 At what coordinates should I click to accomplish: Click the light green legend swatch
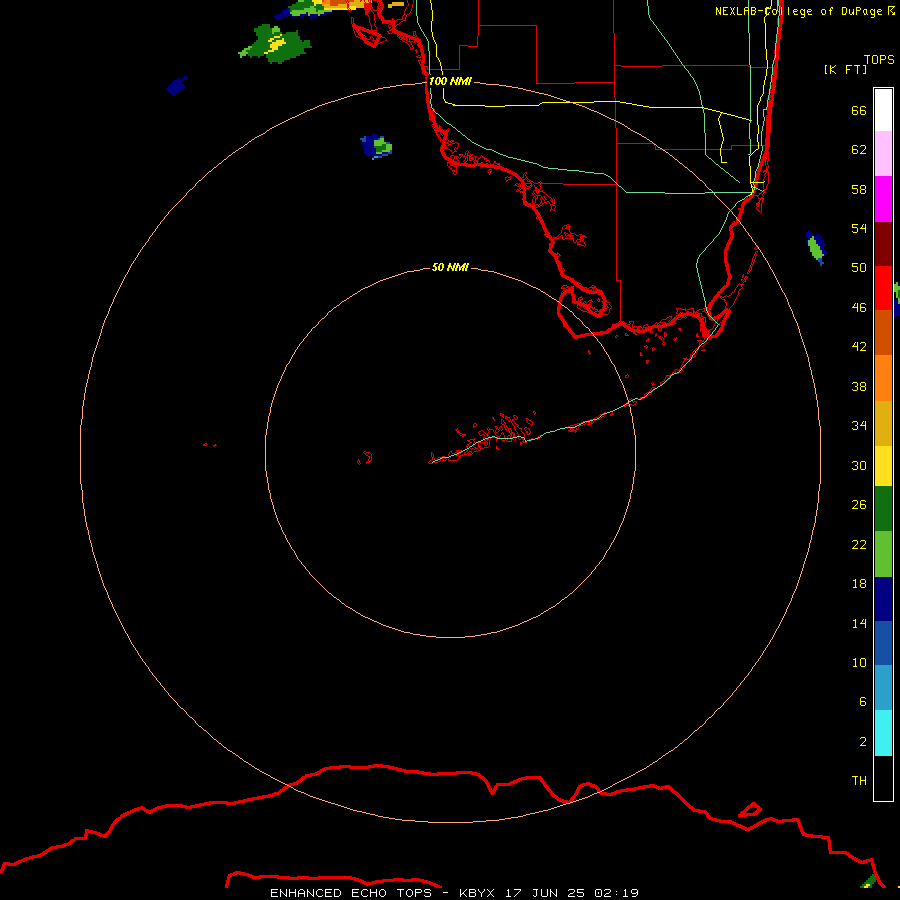883,554
